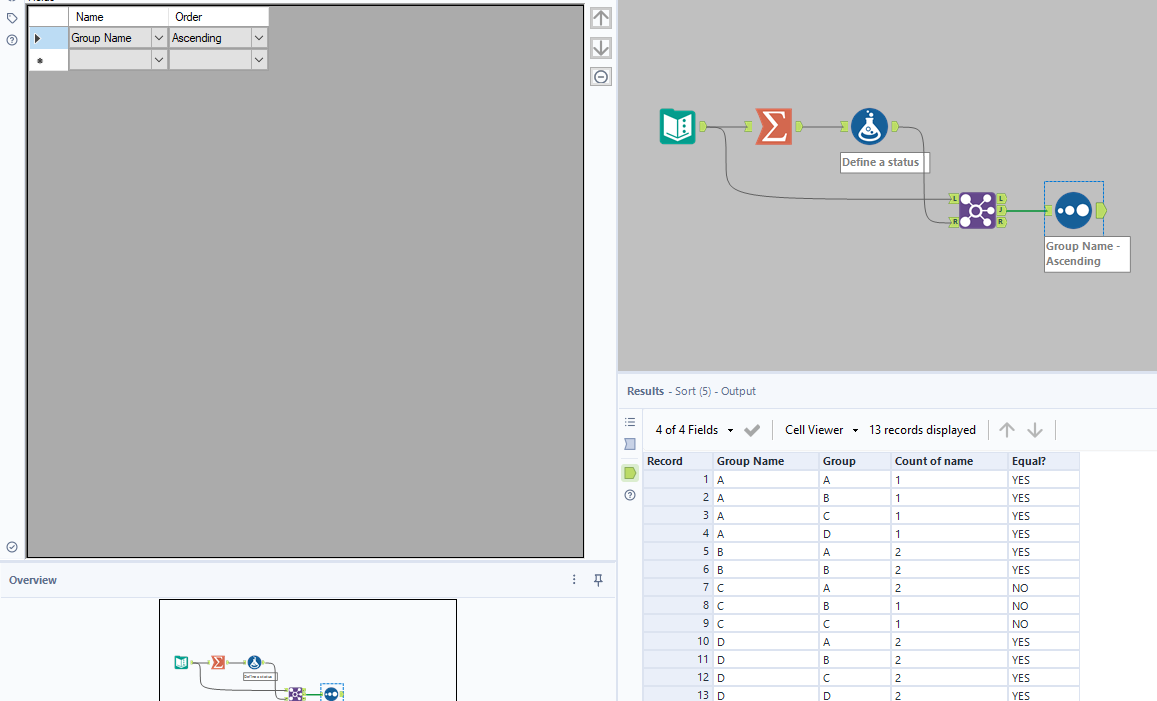The height and width of the screenshot is (701, 1157).
Task: Click the minus button to remove the sort field
Action: point(600,76)
